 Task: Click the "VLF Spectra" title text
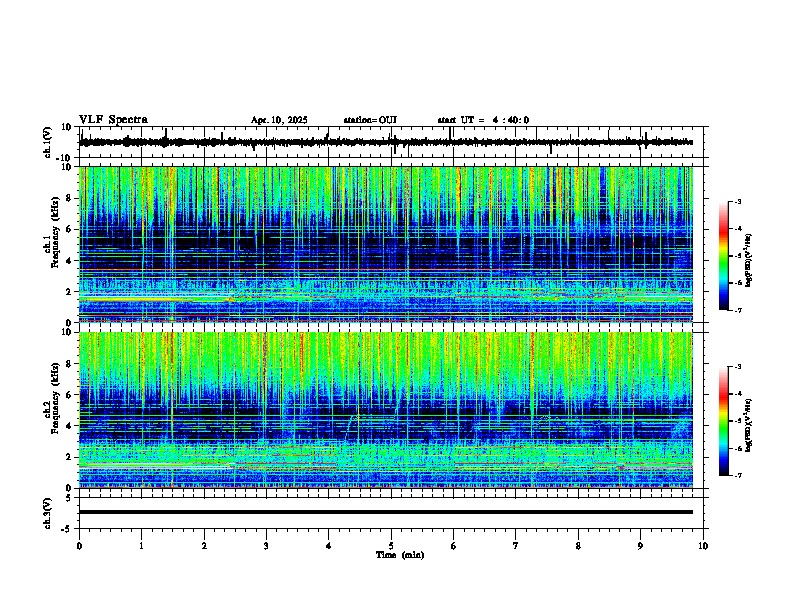tap(113, 120)
